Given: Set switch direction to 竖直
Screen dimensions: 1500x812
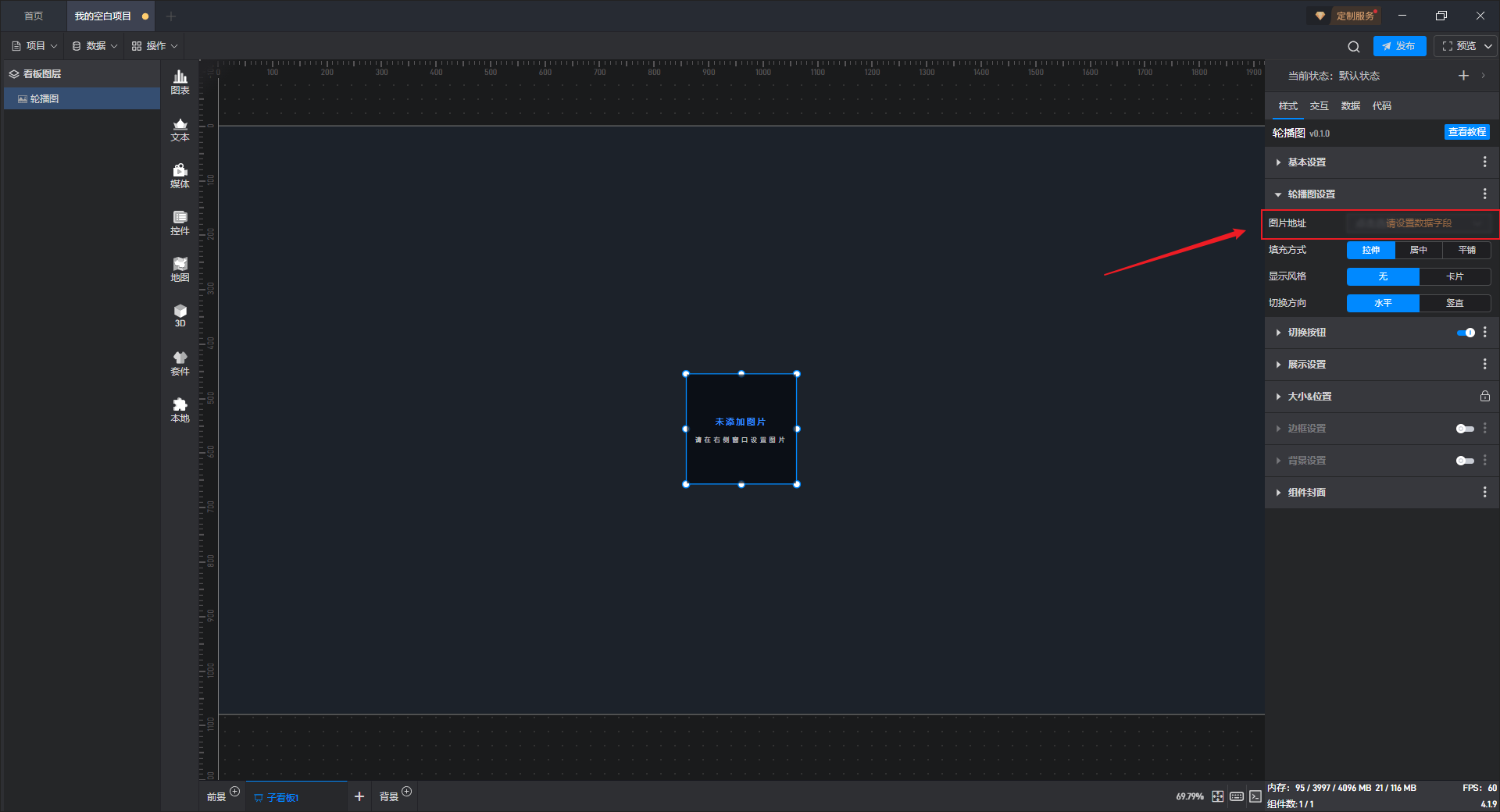Looking at the screenshot, I should (1455, 303).
